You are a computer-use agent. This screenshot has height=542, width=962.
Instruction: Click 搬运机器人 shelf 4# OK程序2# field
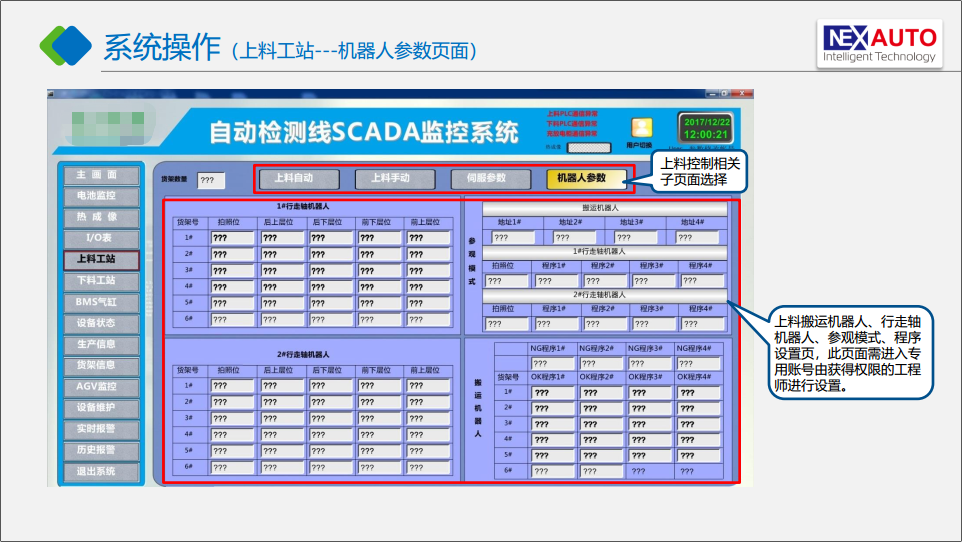(x=601, y=440)
